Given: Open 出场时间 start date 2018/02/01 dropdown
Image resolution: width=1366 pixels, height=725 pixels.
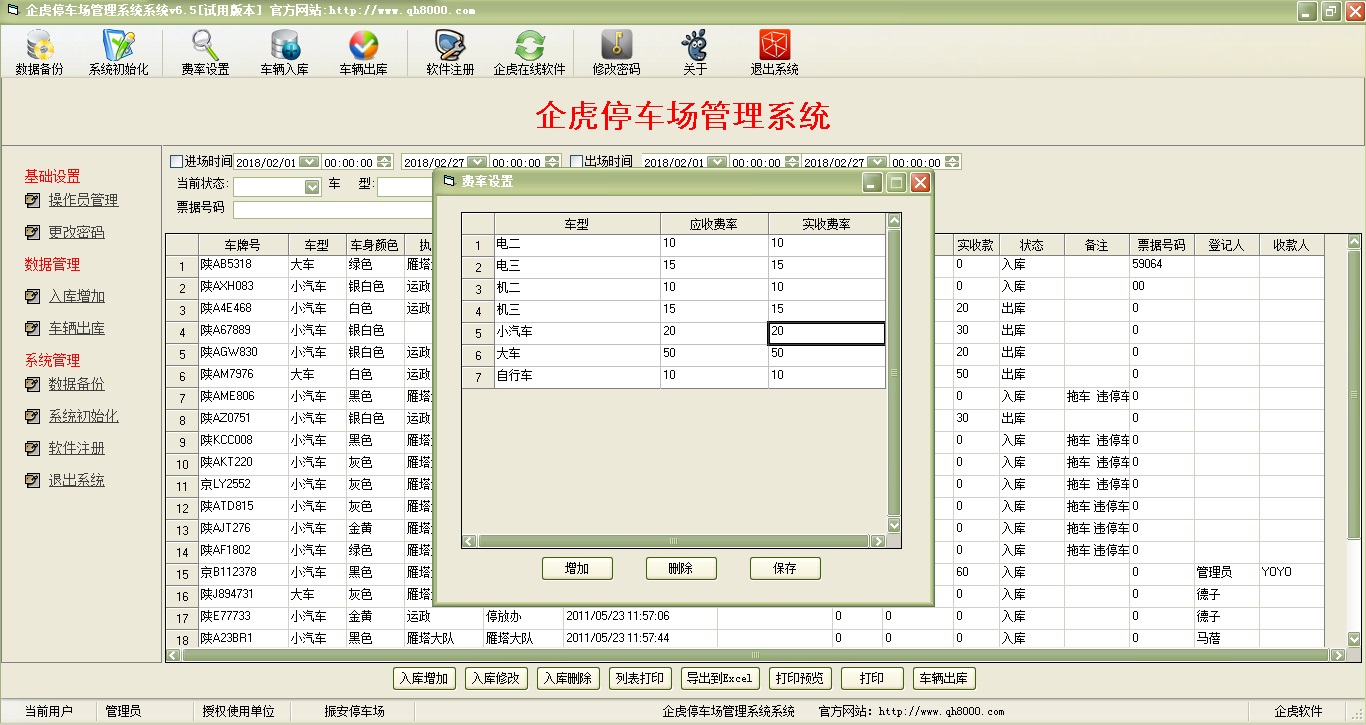Looking at the screenshot, I should [x=717, y=162].
